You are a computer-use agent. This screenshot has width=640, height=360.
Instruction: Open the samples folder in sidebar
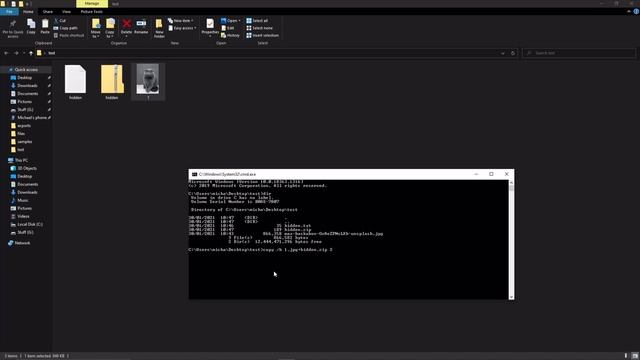24,142
